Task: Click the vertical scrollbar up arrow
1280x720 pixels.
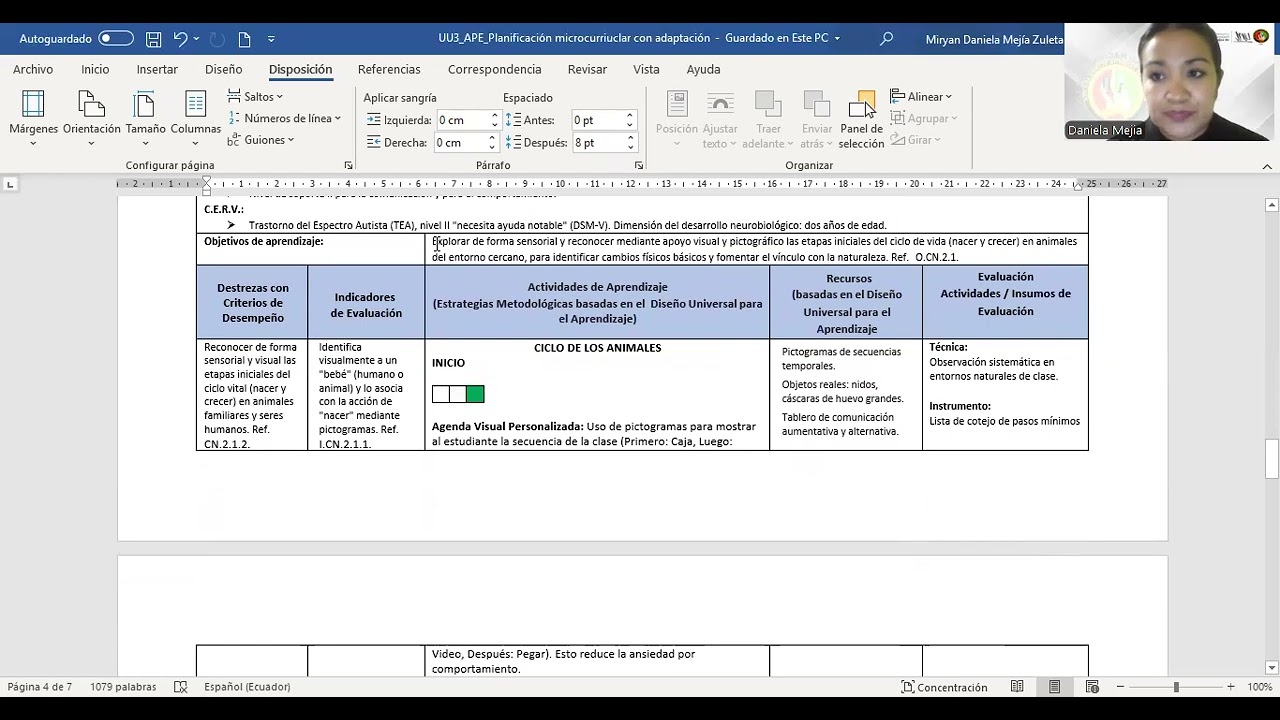Action: [x=1272, y=205]
